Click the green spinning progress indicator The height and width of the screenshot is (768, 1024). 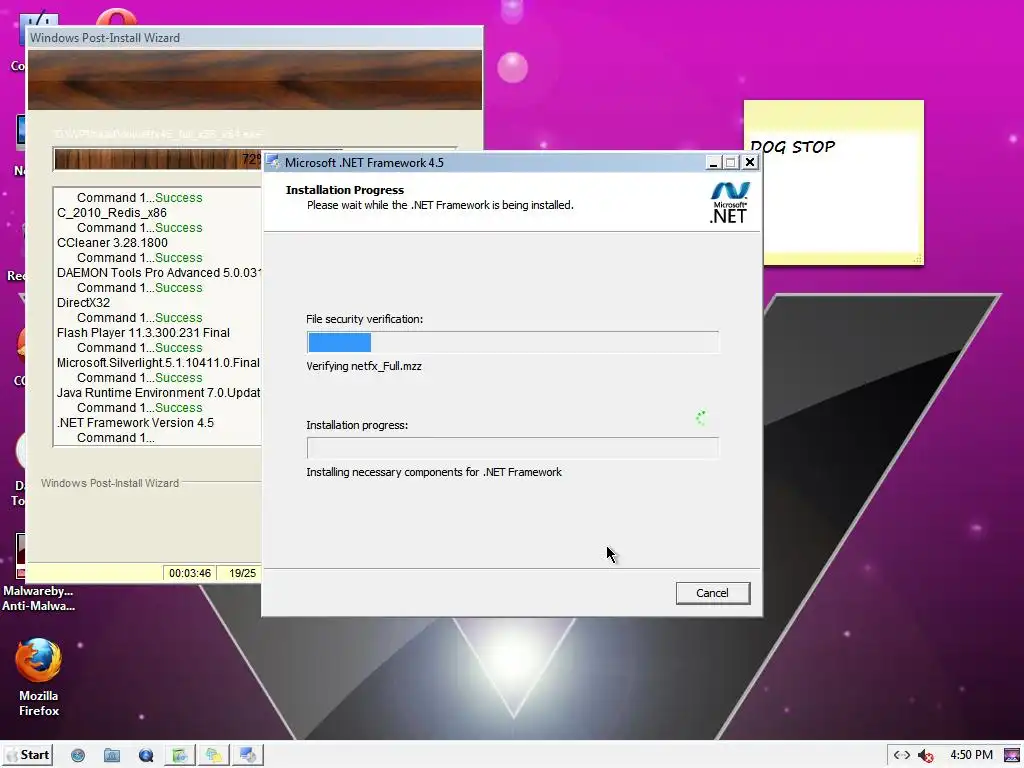point(701,418)
